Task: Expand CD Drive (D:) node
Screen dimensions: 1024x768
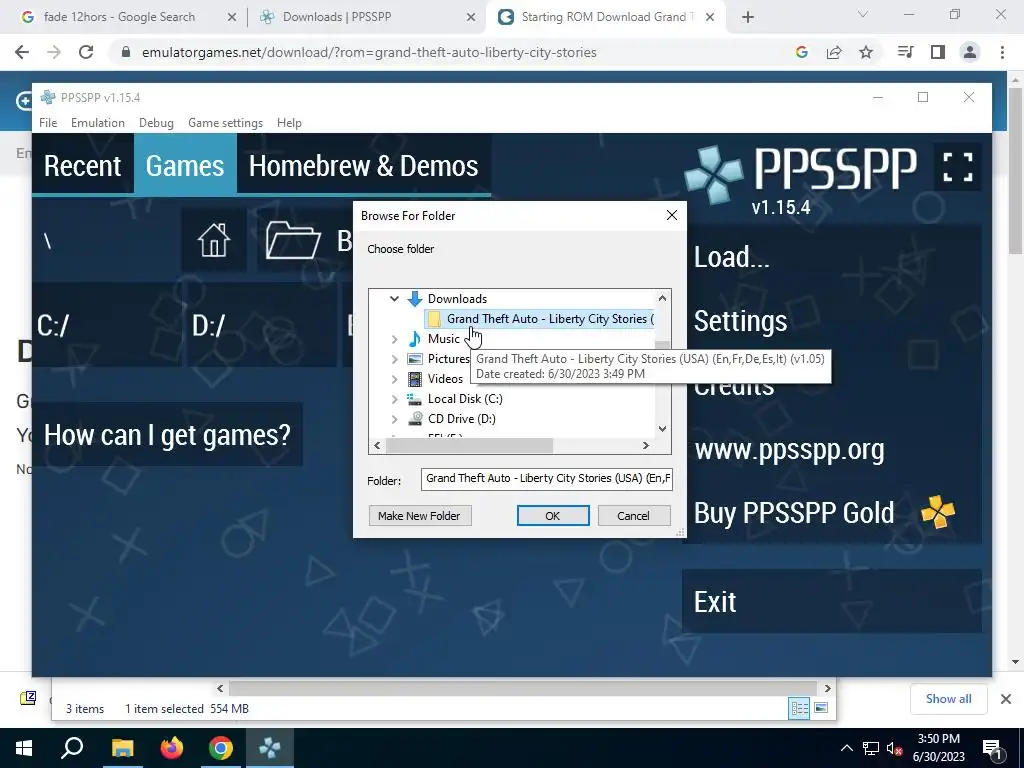Action: click(x=394, y=419)
